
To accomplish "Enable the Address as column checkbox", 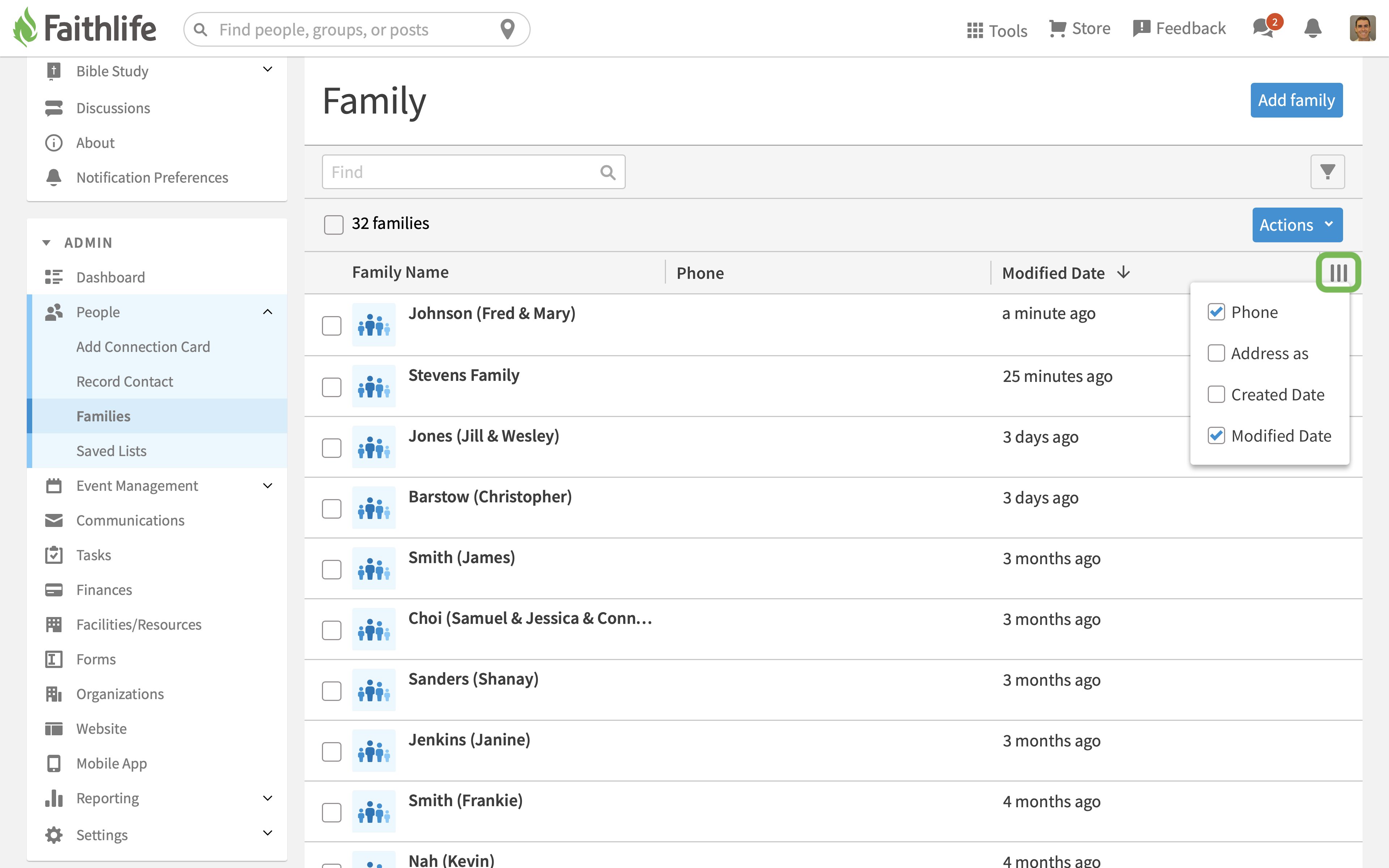I will 1216,353.
